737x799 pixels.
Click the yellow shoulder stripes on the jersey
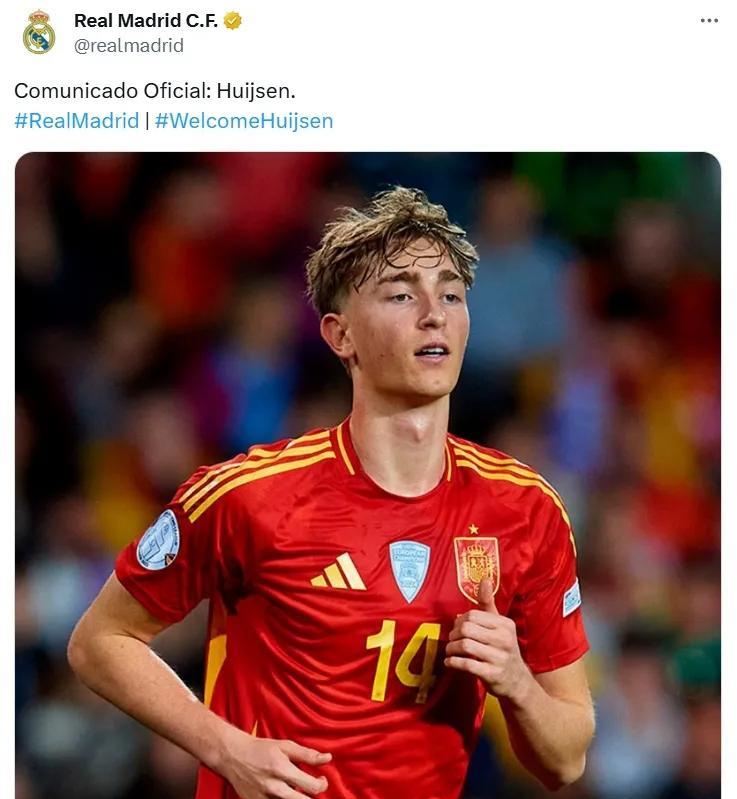(253, 472)
